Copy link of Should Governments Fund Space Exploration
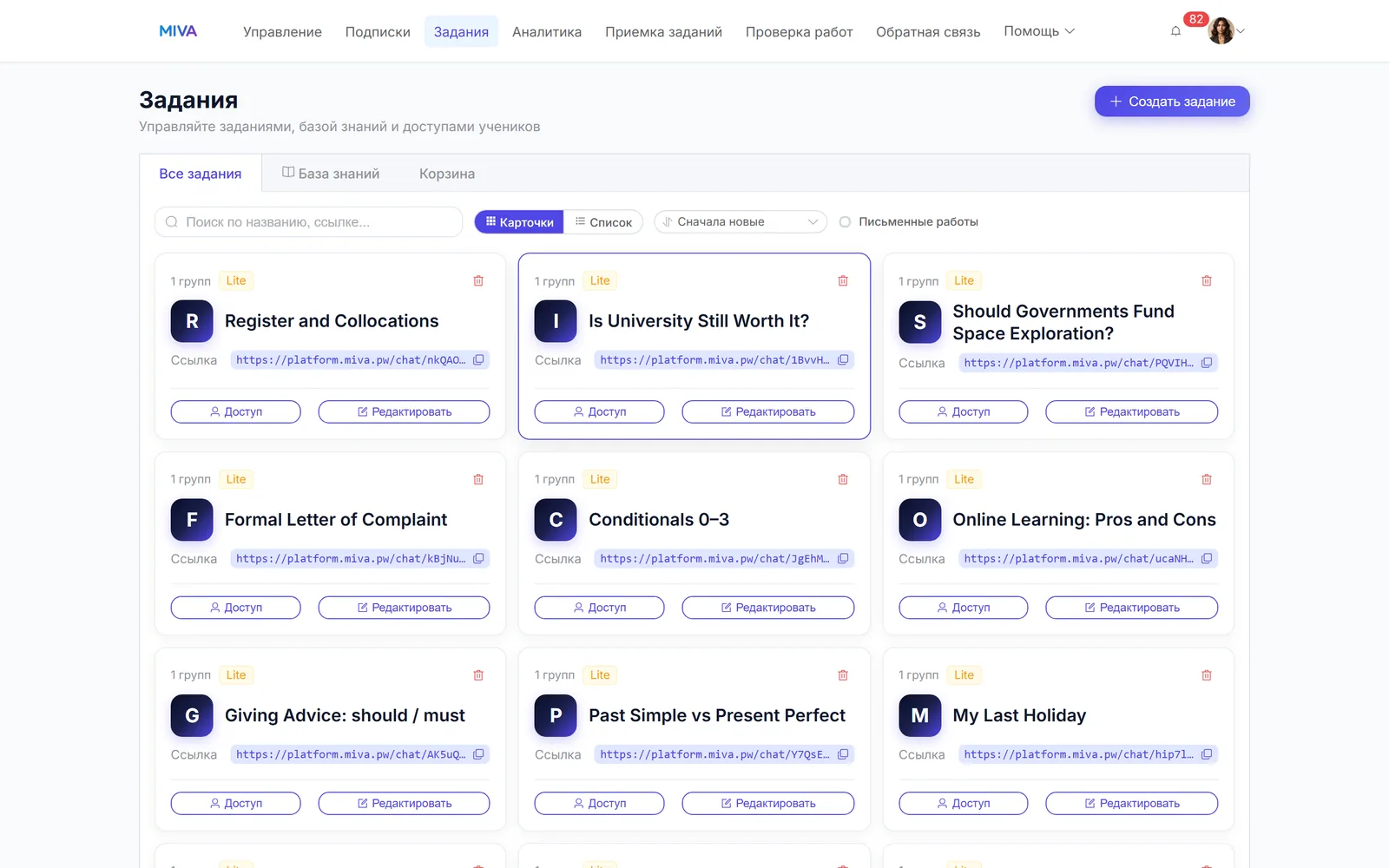 point(1207,363)
